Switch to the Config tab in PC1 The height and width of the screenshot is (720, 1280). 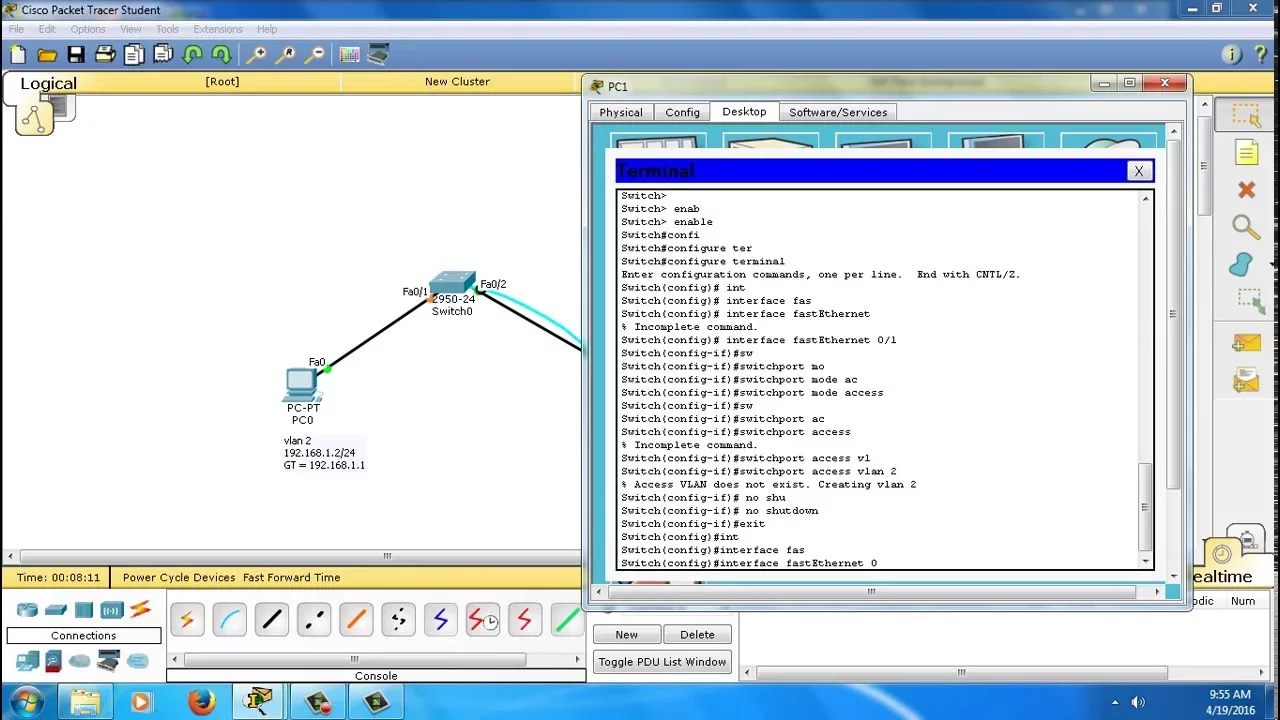(x=683, y=112)
